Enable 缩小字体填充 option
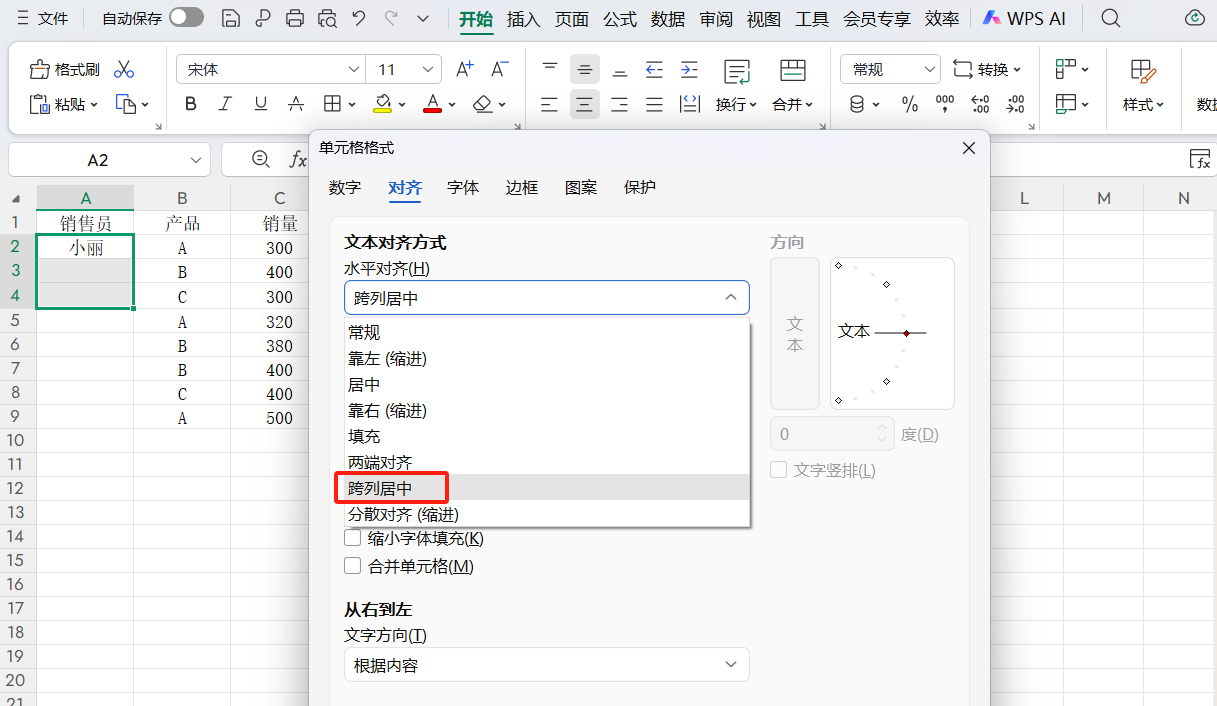1217x706 pixels. (x=352, y=537)
